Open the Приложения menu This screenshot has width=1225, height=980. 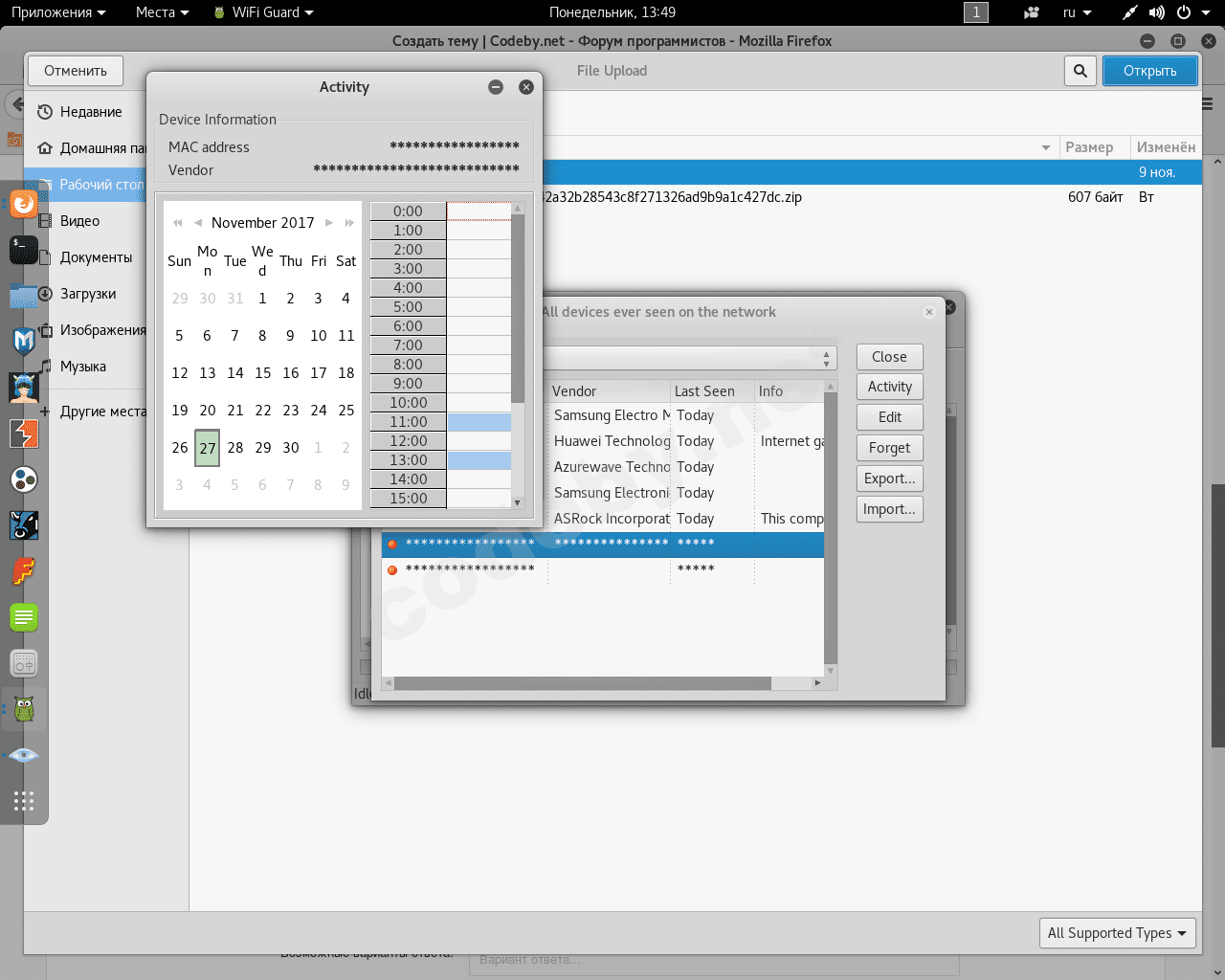(x=57, y=12)
